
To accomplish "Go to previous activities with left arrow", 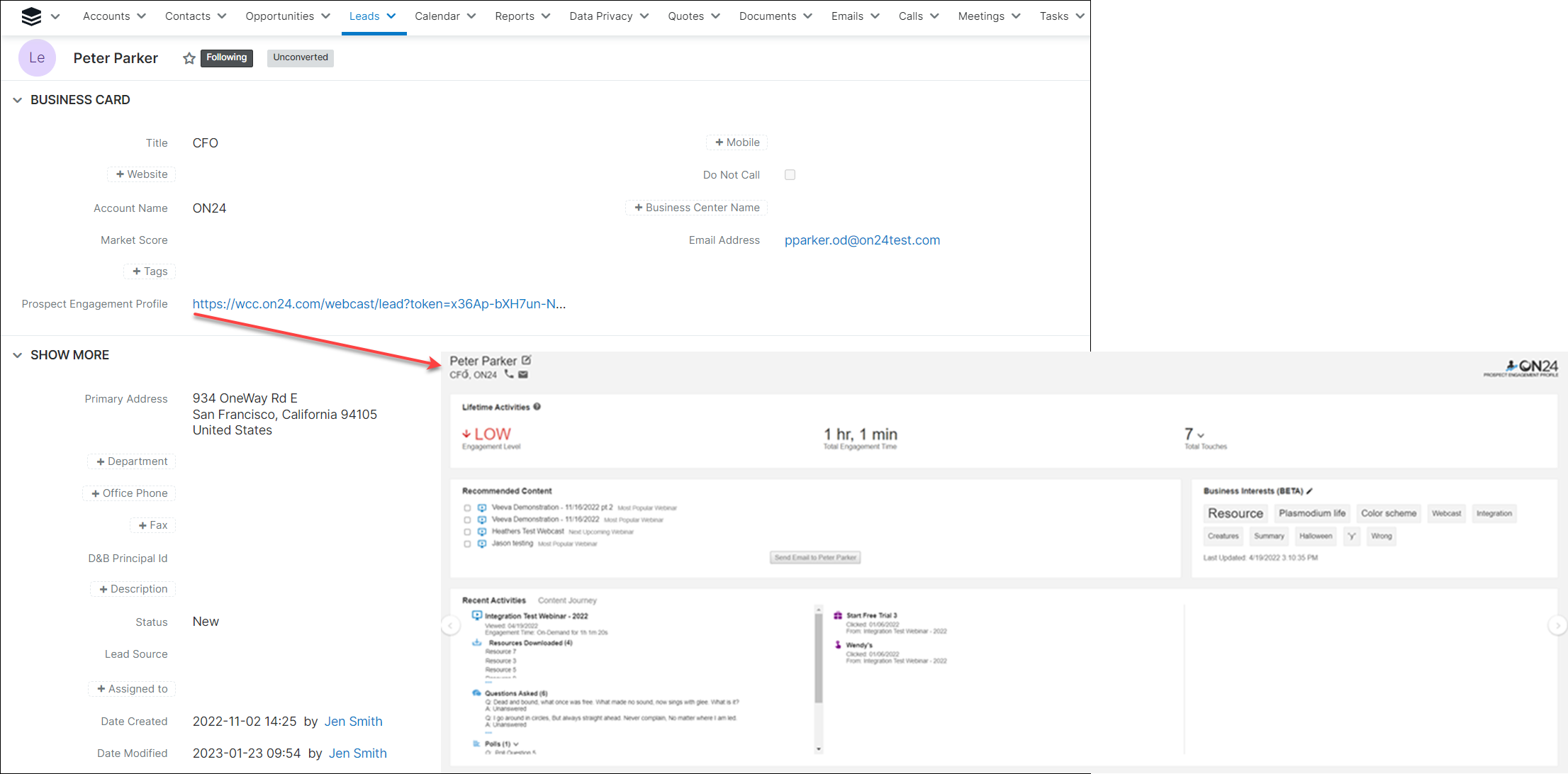I will (x=450, y=625).
